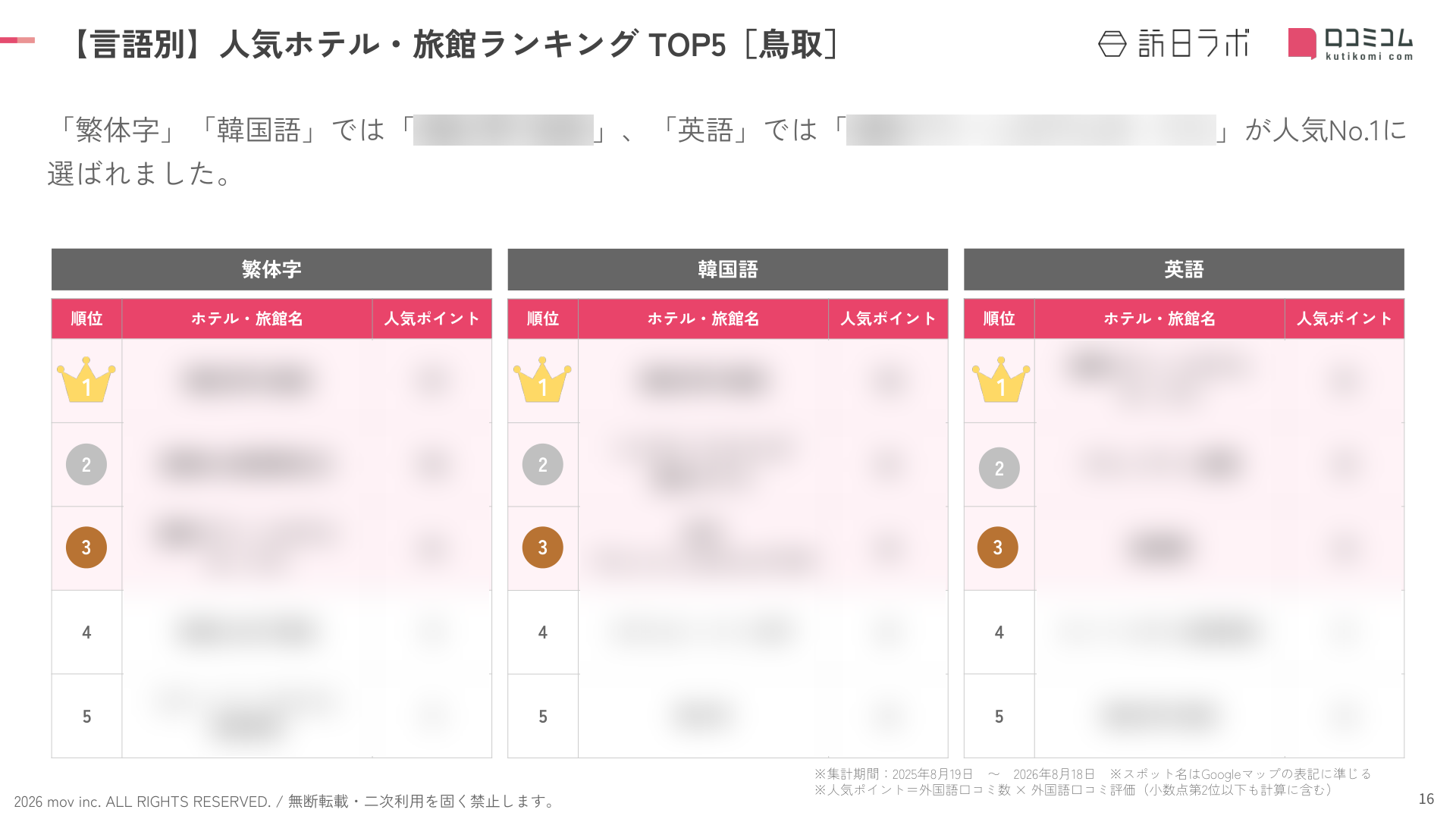Click the 韓国語 table header
Viewport: 1456px width, 819px height.
728,269
